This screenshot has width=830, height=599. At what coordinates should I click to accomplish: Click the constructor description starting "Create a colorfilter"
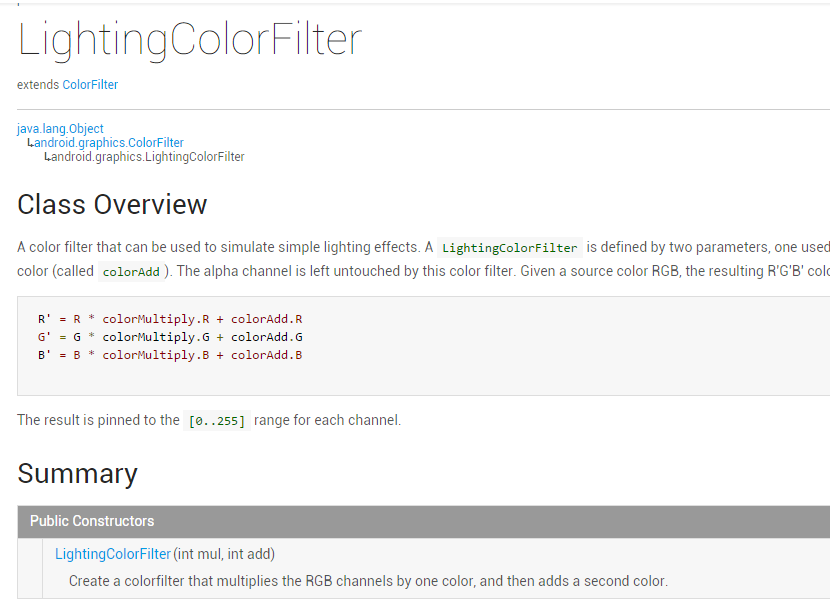368,581
